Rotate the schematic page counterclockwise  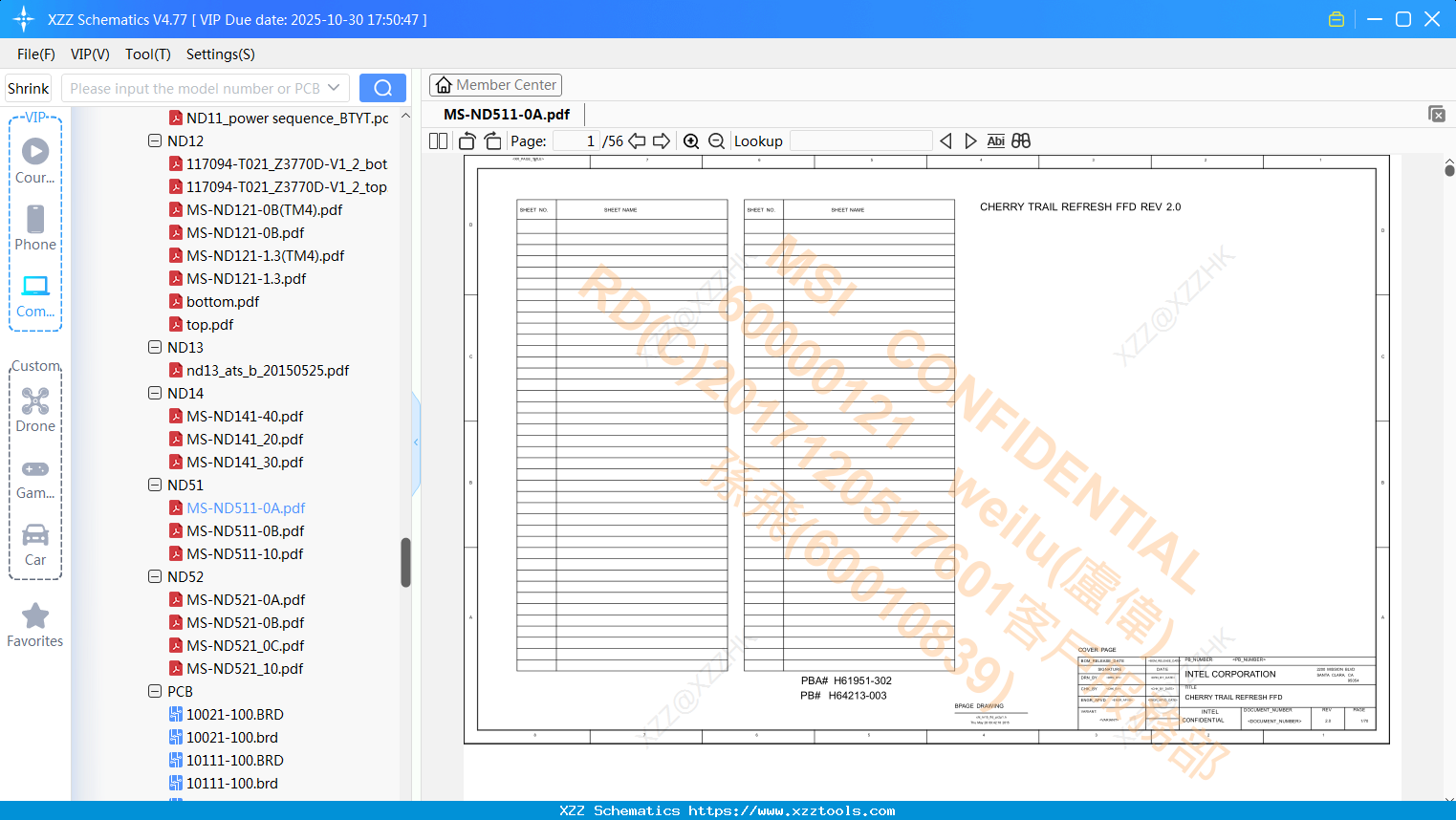(x=466, y=140)
